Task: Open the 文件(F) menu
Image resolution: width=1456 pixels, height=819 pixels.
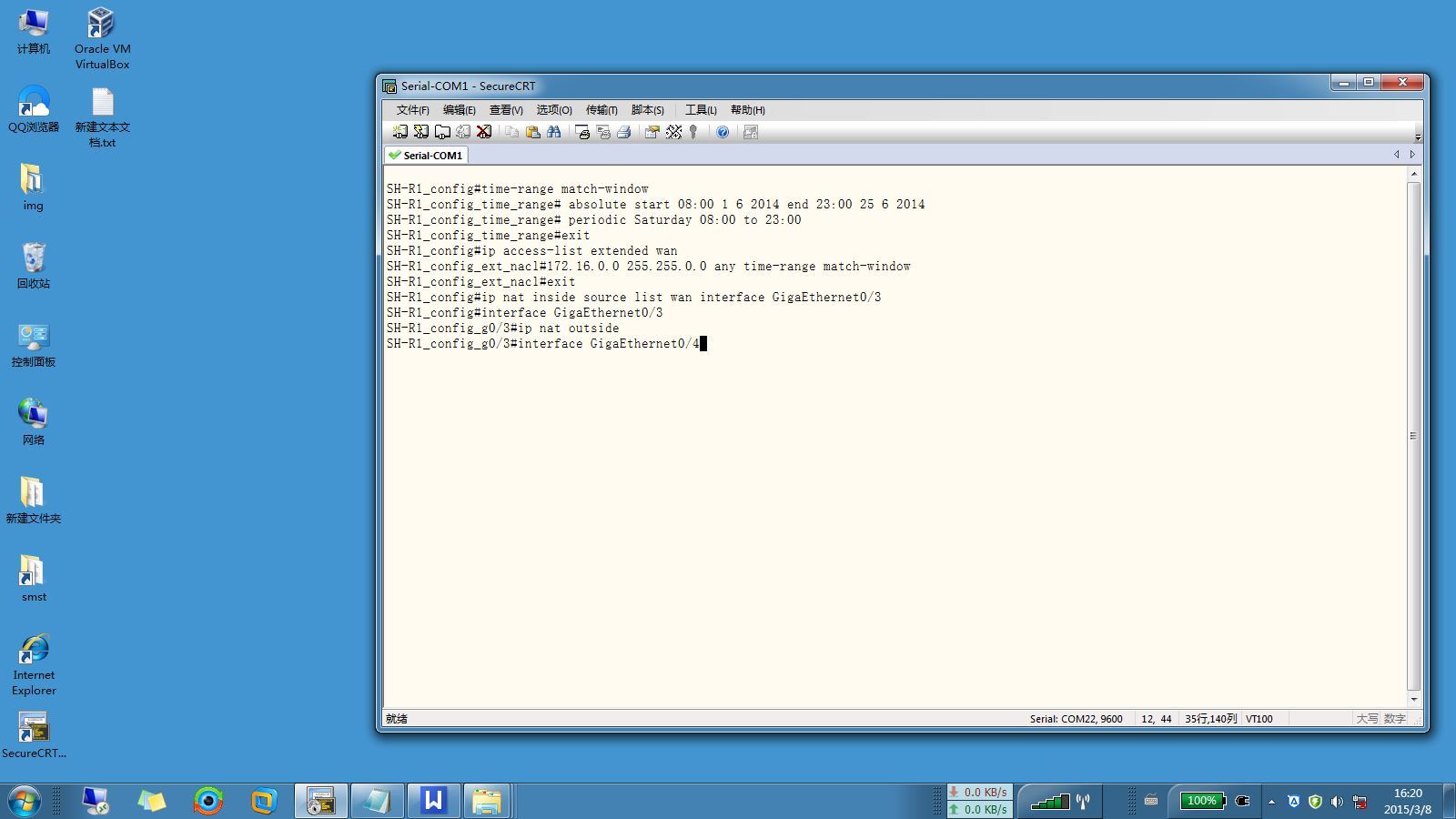Action: click(412, 110)
